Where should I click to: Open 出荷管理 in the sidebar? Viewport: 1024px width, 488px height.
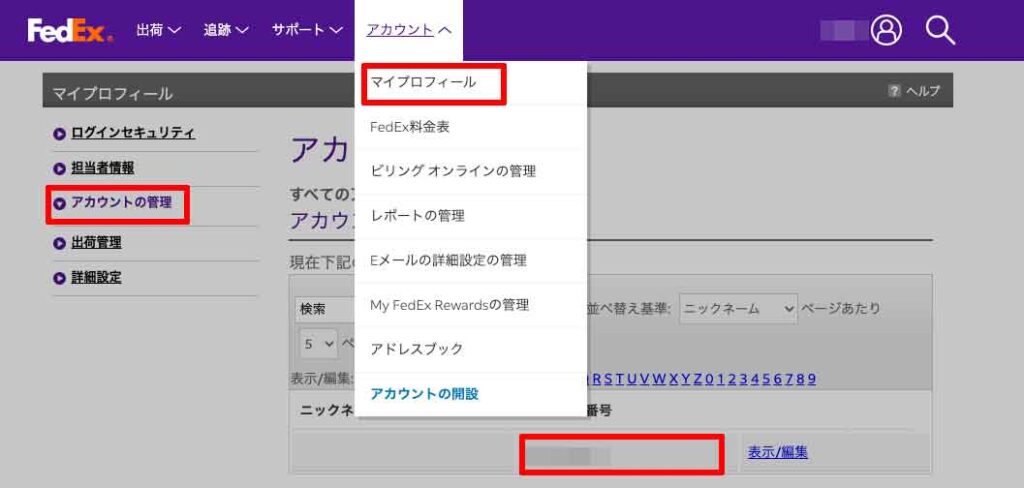point(96,243)
